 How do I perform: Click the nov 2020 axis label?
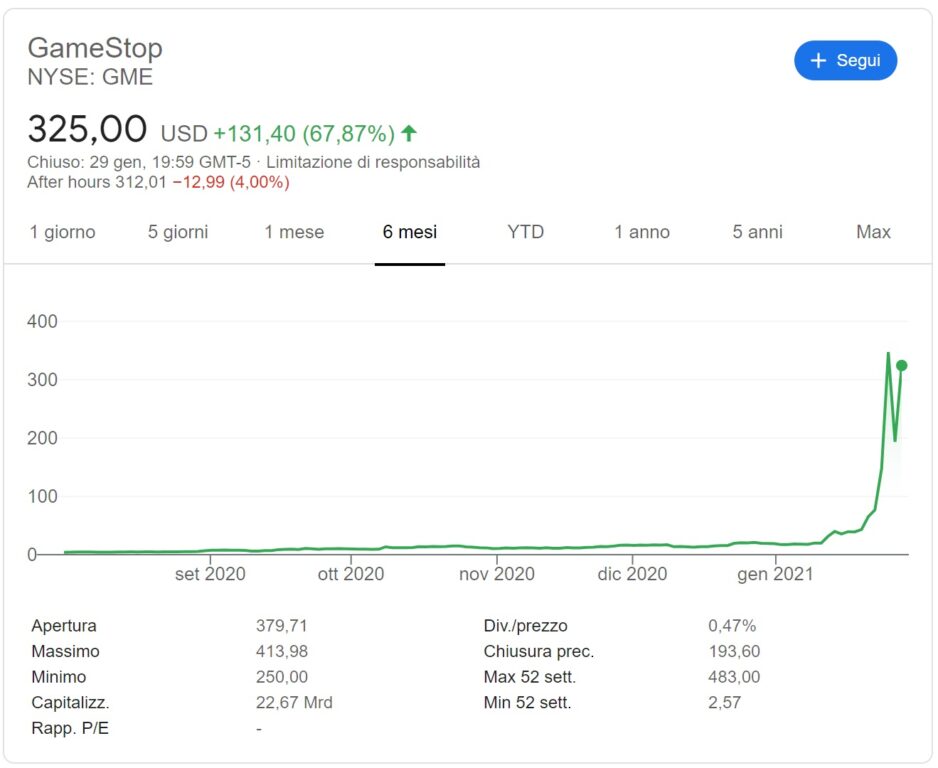497,574
